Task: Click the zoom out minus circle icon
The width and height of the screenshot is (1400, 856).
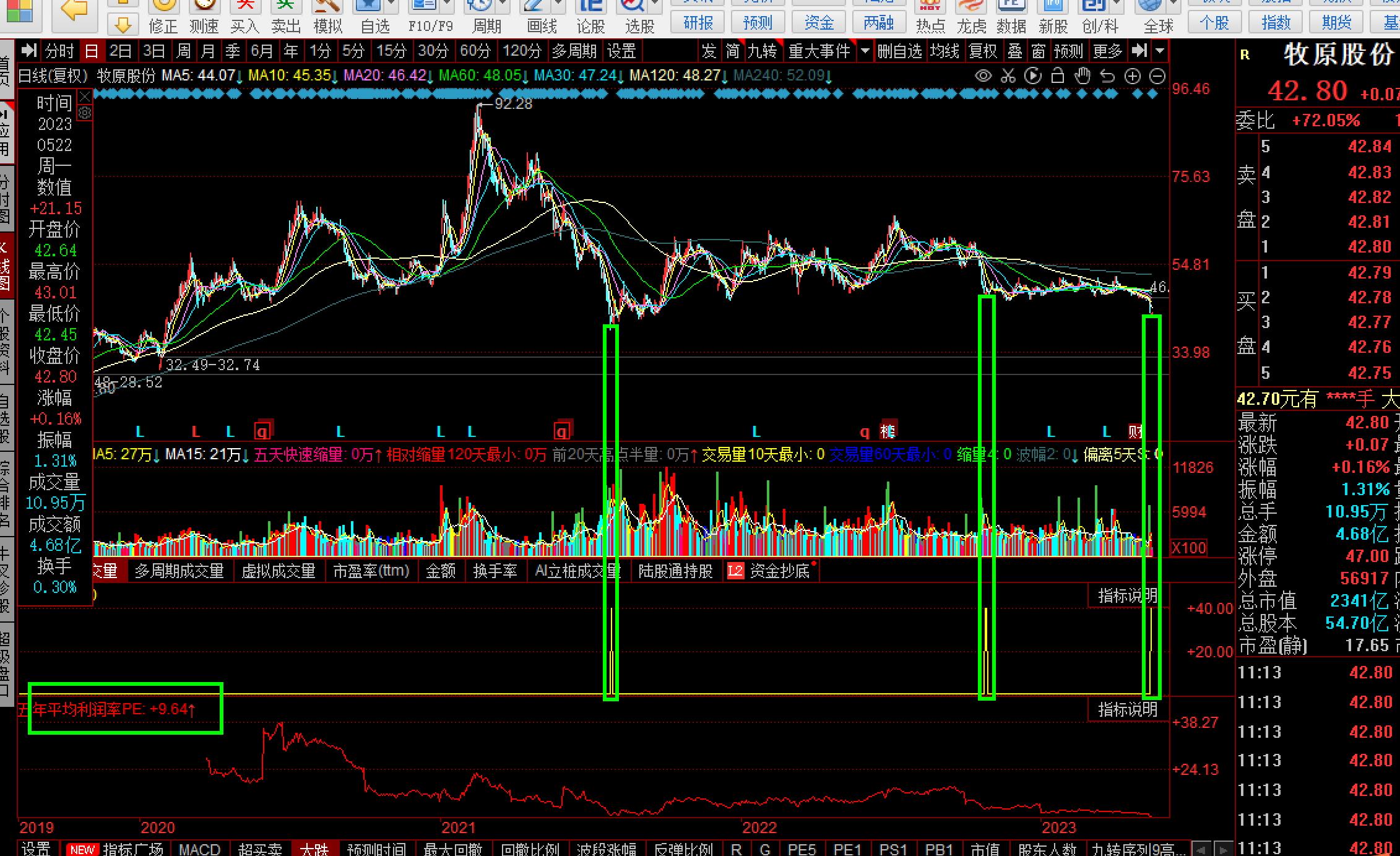Action: [1157, 76]
